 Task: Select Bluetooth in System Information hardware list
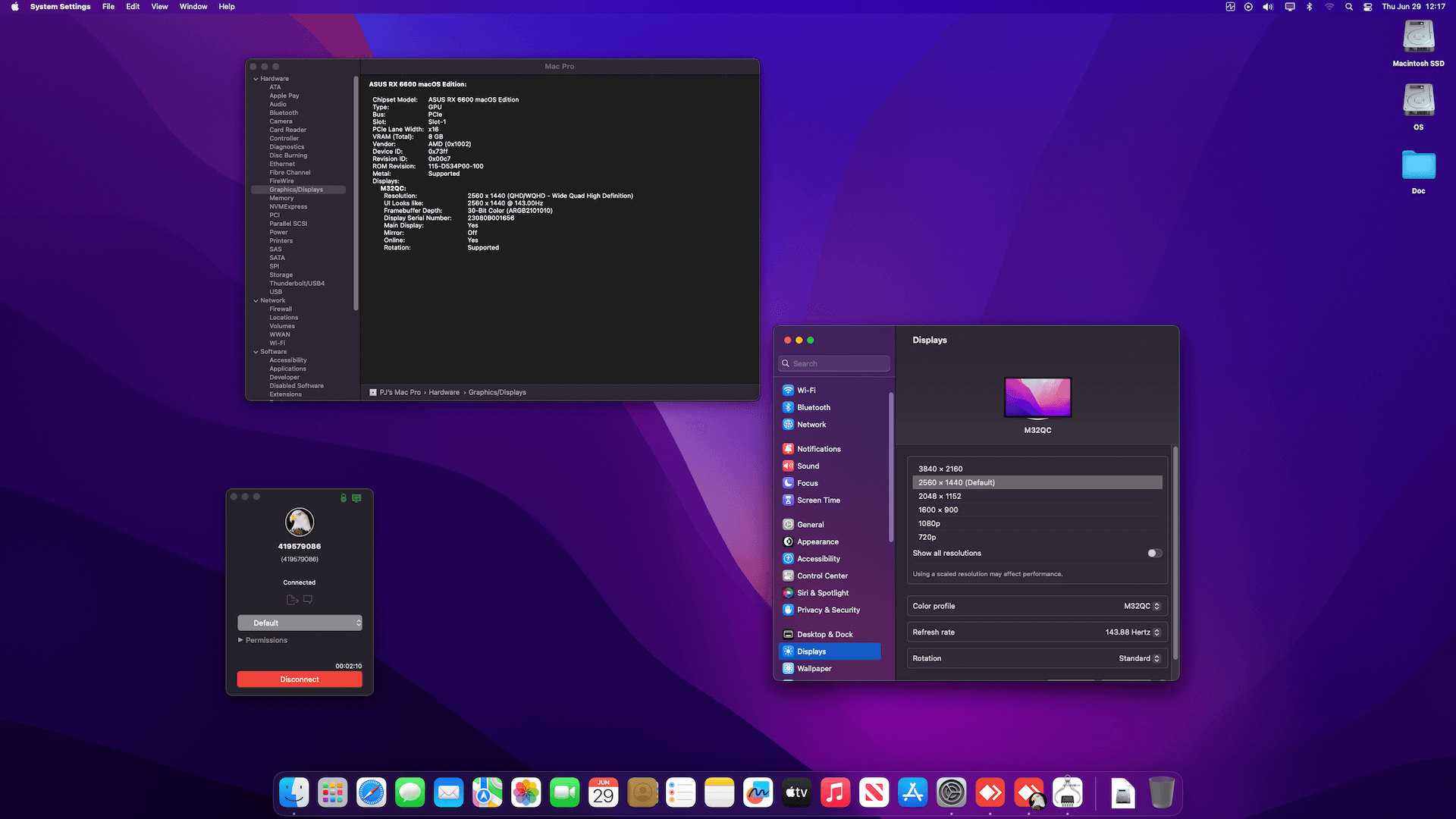(284, 113)
